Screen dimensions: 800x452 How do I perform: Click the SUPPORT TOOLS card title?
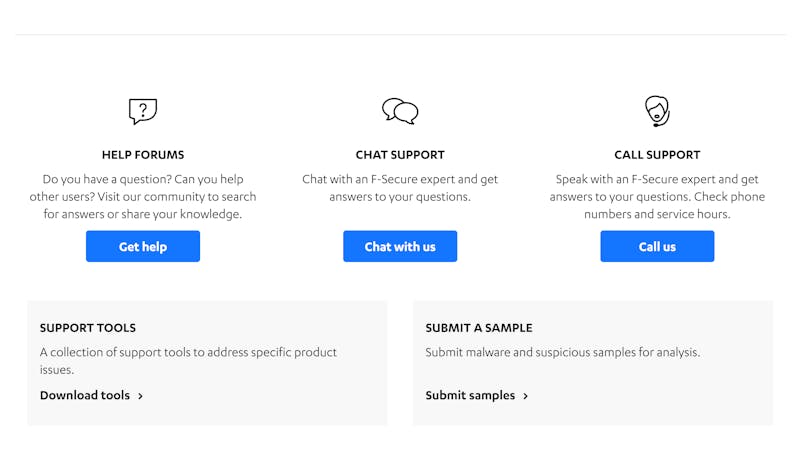click(x=88, y=328)
